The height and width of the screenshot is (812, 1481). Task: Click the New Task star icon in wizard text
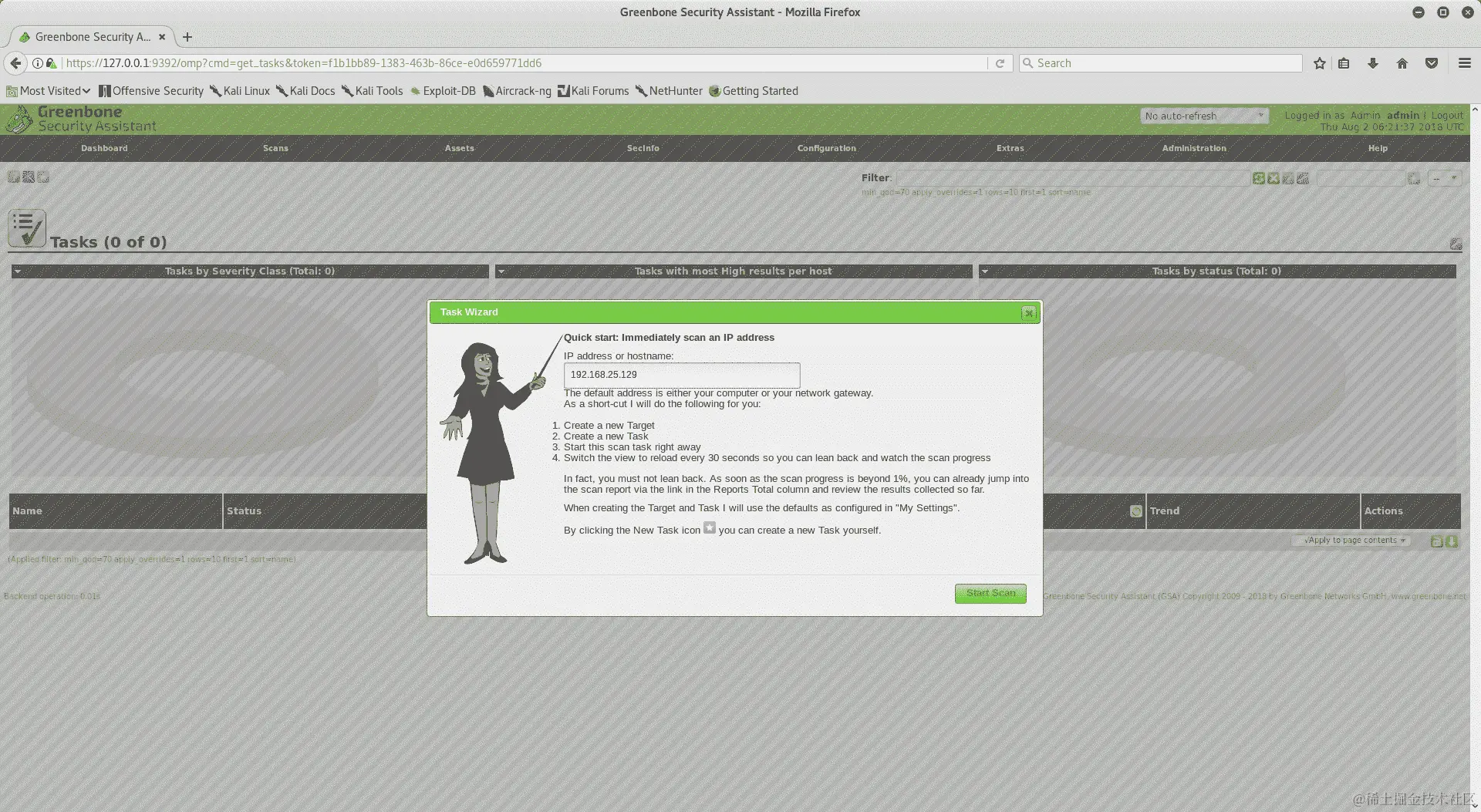[x=710, y=528]
